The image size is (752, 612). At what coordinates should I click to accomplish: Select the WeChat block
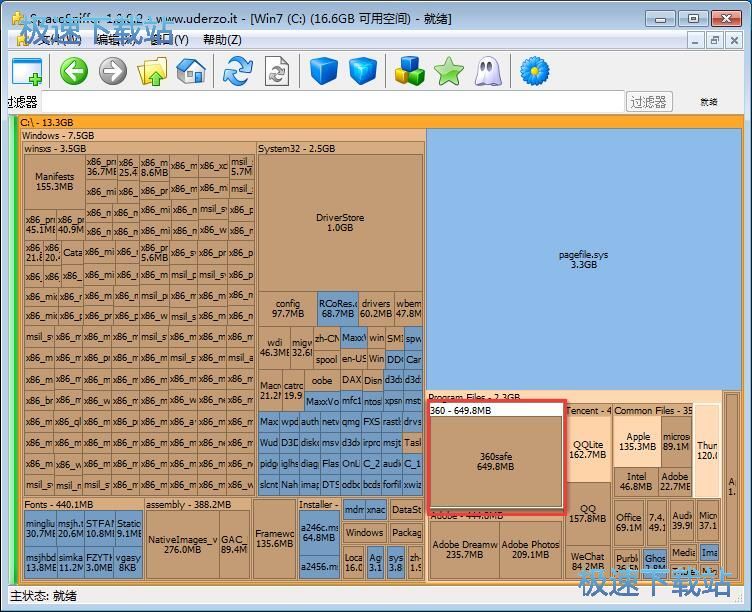(x=588, y=562)
